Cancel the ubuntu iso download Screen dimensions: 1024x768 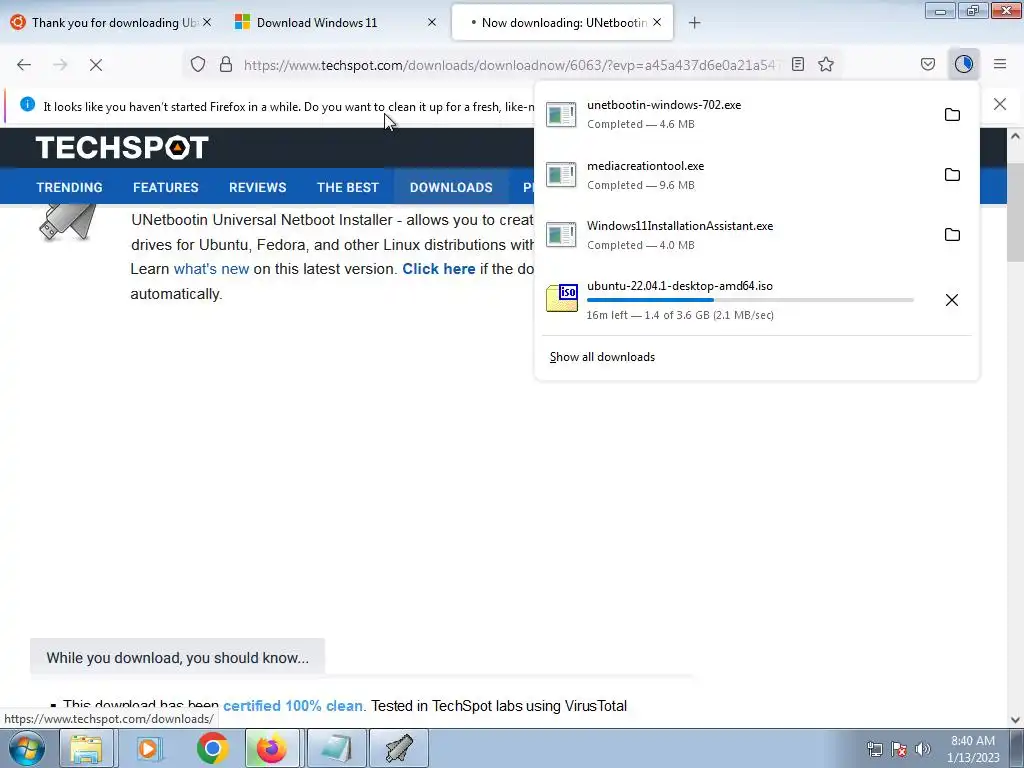pos(952,300)
